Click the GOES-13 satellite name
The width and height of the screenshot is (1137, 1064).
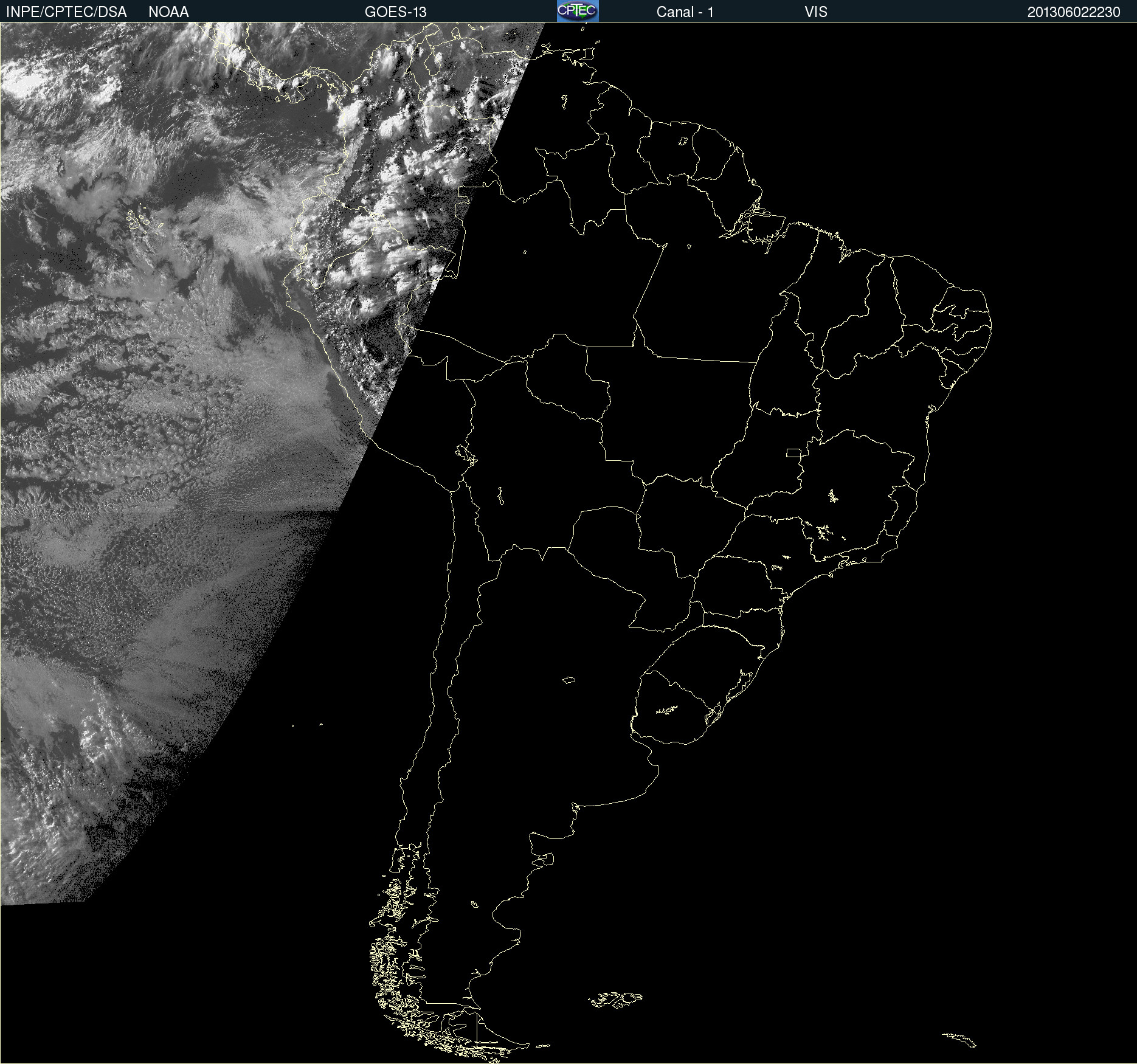point(395,12)
